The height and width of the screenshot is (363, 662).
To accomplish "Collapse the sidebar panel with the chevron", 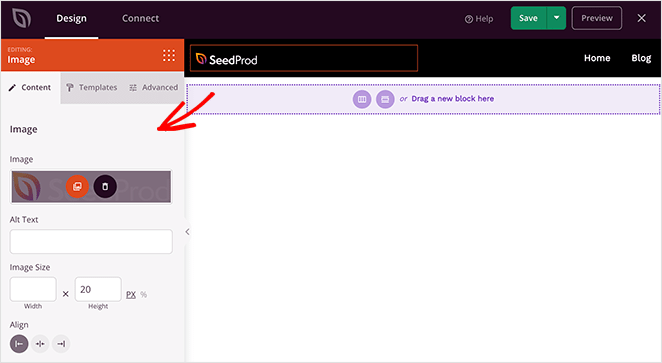I will (x=187, y=232).
